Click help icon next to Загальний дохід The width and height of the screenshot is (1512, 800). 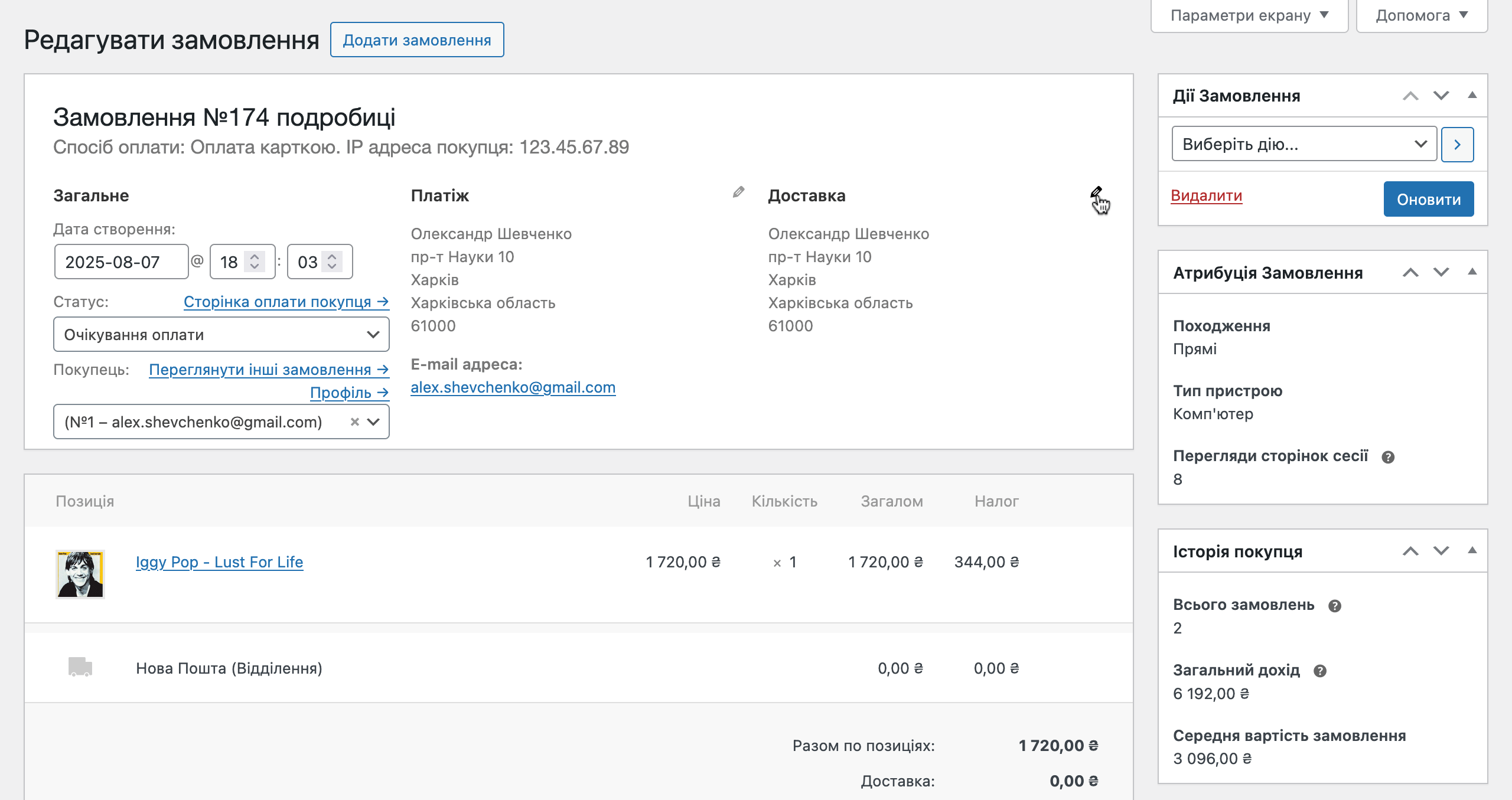click(1320, 671)
